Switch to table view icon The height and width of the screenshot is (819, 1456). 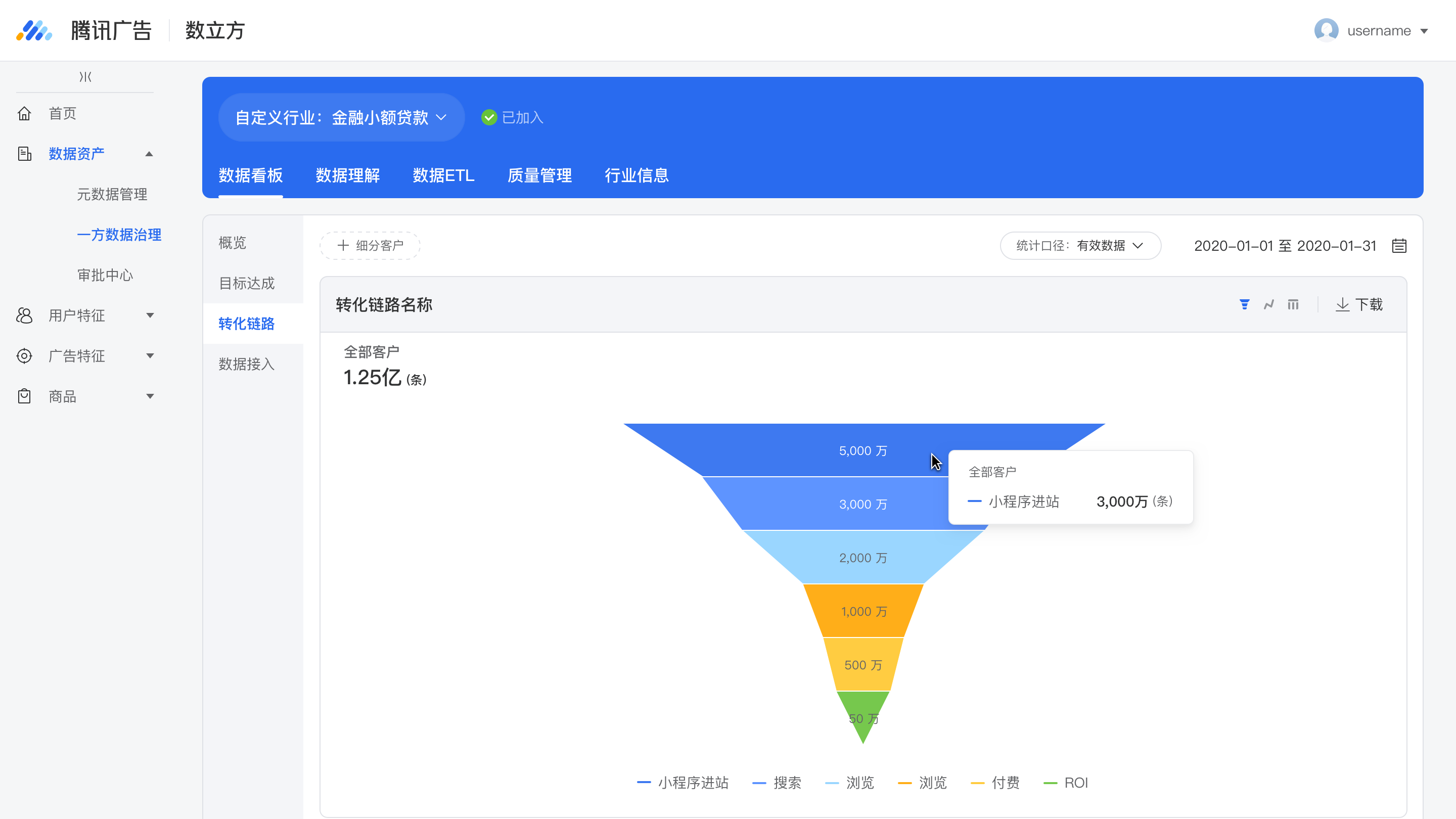[1293, 305]
